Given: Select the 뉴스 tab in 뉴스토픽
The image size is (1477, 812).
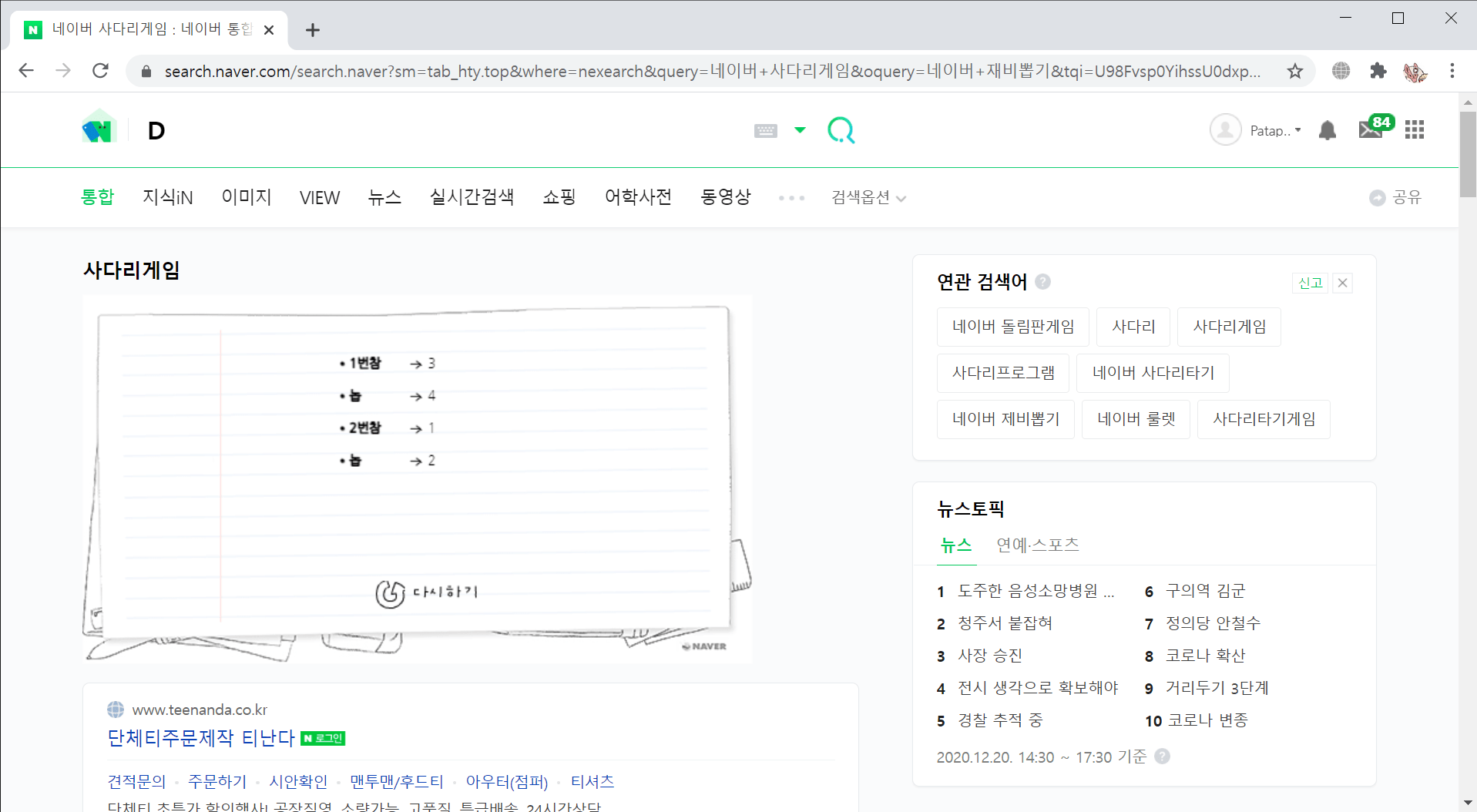Looking at the screenshot, I should pos(956,545).
